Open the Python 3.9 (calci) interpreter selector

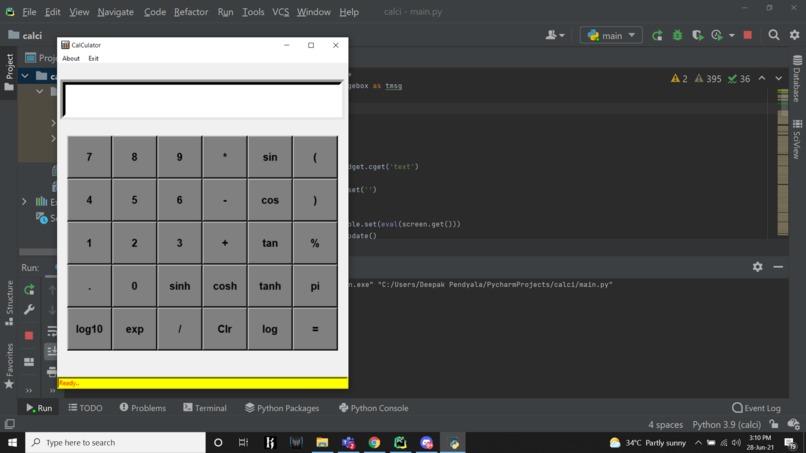[726, 425]
